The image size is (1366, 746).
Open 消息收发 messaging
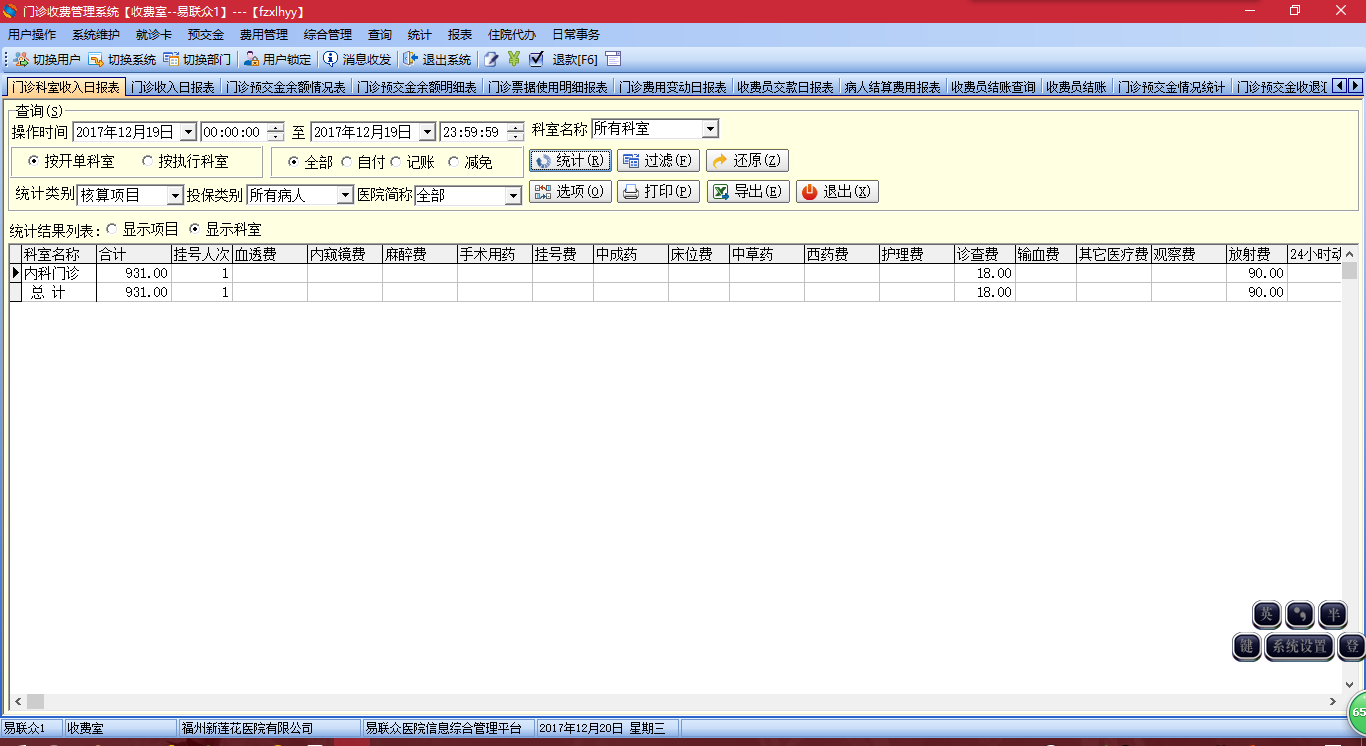[x=357, y=59]
